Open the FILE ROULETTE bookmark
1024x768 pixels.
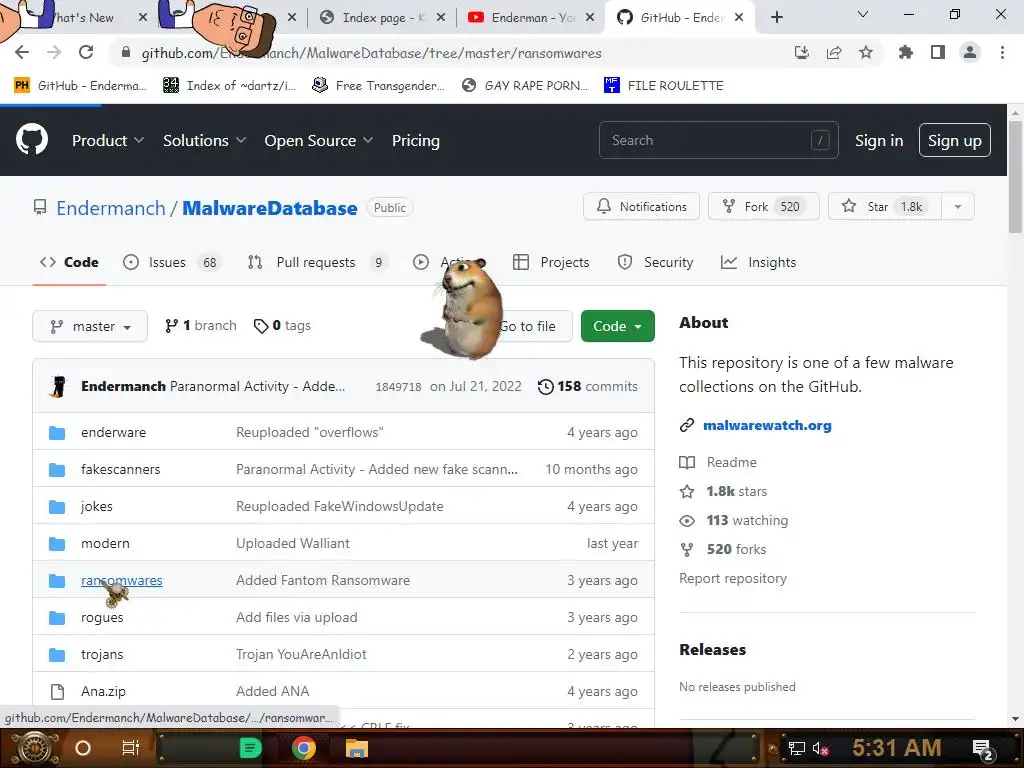[x=664, y=85]
